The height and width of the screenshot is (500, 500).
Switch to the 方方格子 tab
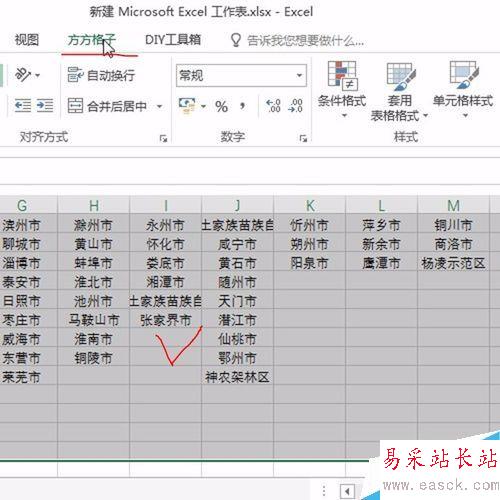pos(91,40)
